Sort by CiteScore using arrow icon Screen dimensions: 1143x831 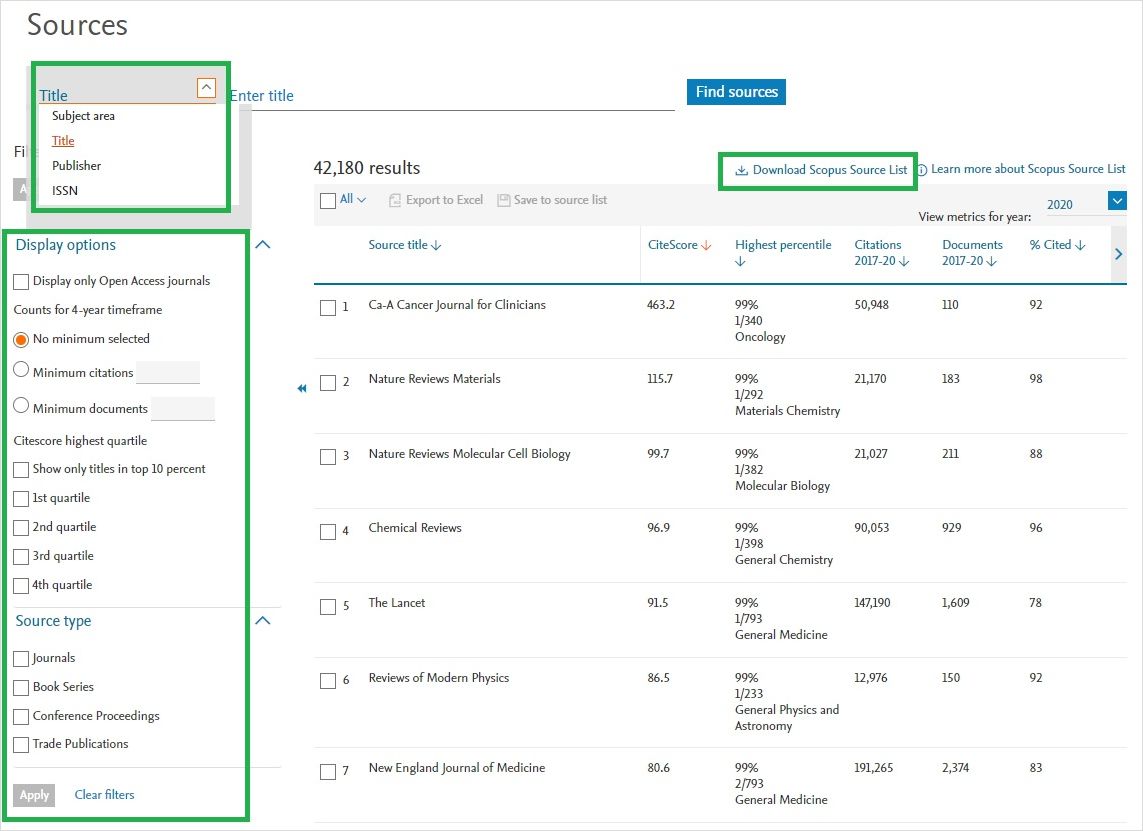coord(706,246)
